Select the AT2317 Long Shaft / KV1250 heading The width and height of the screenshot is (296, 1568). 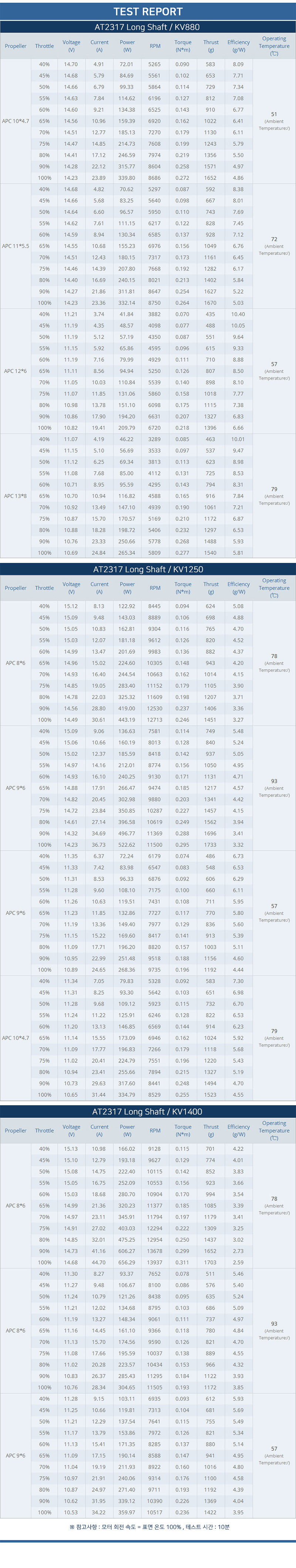(148, 569)
